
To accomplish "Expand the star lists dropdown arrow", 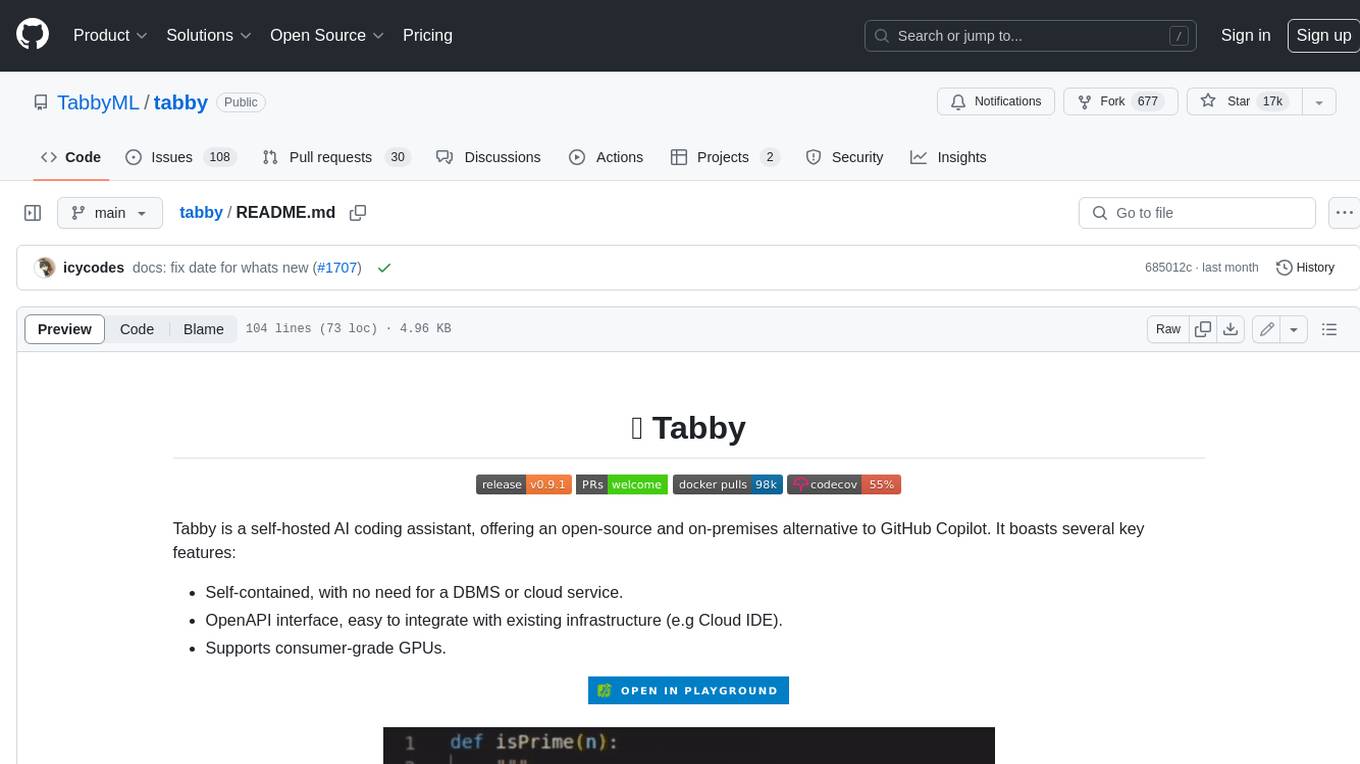I will [1319, 102].
